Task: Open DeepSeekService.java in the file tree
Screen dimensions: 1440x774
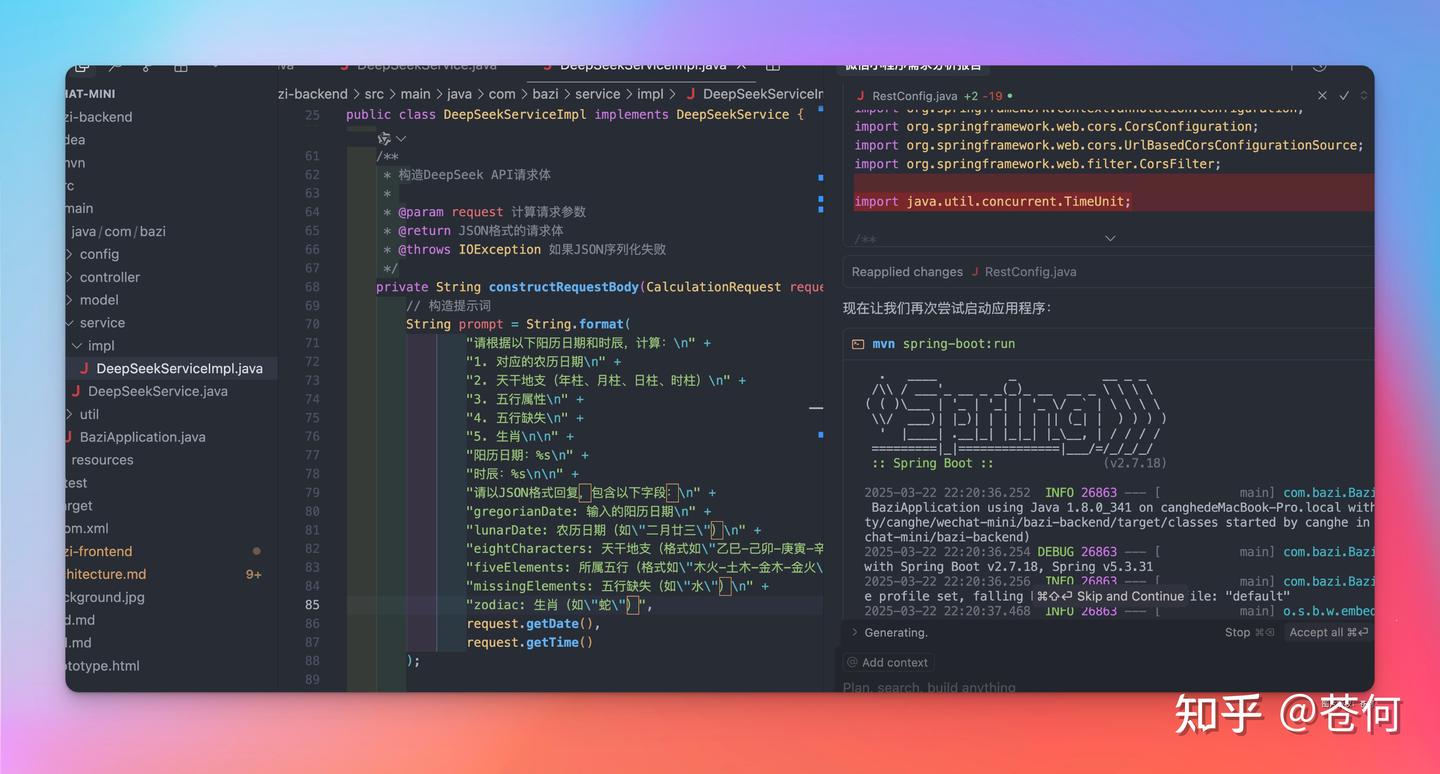Action: (x=157, y=391)
